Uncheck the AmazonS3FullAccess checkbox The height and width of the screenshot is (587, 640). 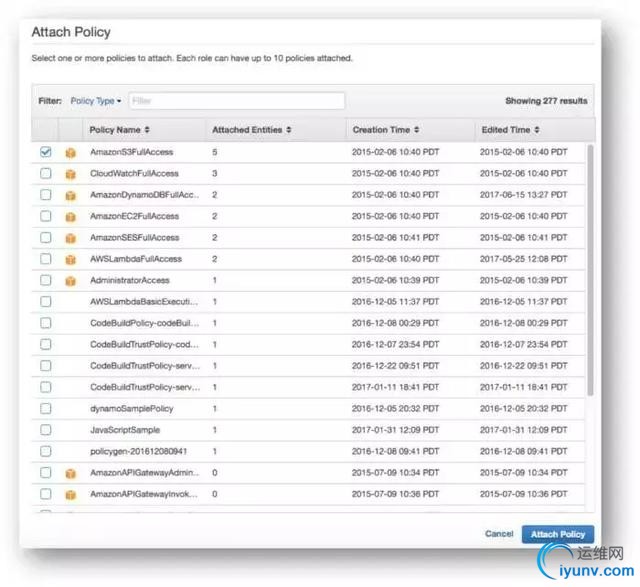click(x=46, y=152)
